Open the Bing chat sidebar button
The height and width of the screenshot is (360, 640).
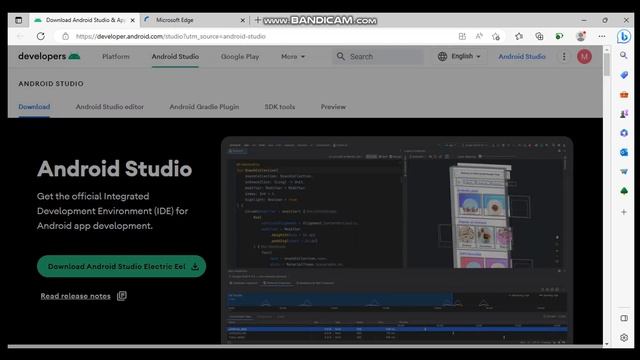click(624, 36)
